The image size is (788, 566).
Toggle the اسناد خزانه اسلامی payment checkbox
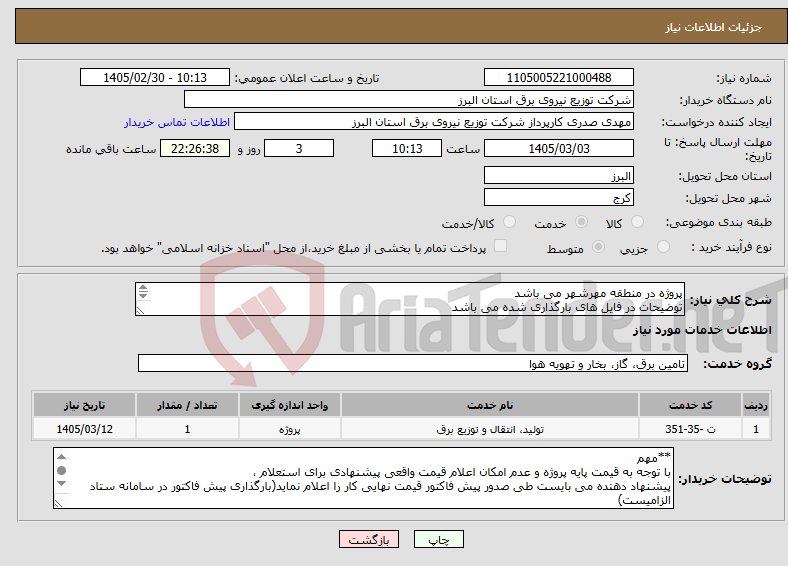pos(501,245)
